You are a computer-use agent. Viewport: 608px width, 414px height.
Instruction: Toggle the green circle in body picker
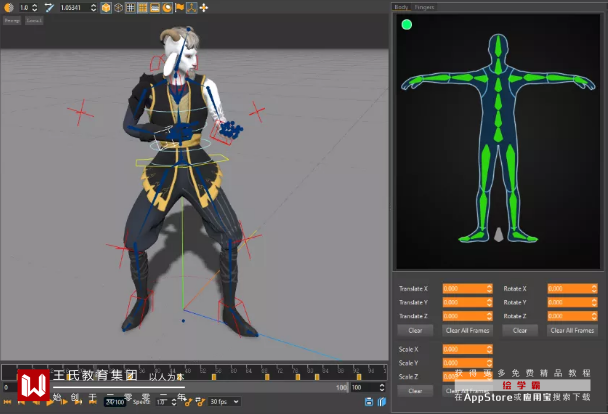407,24
